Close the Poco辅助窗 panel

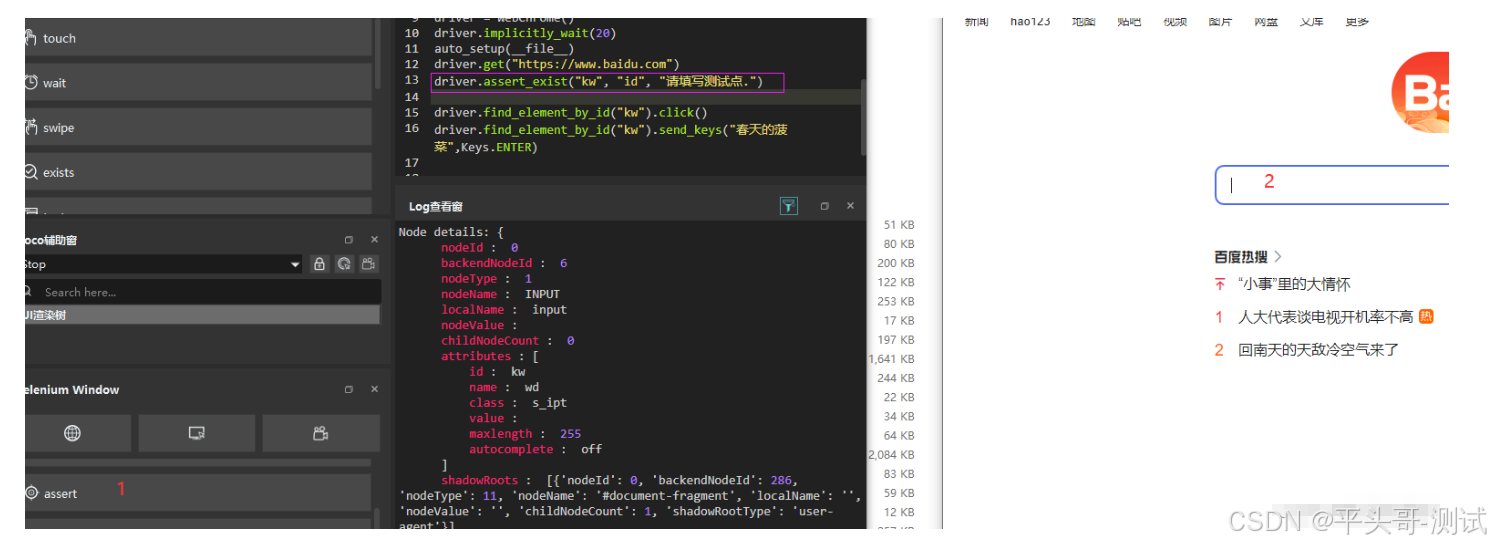(x=374, y=240)
